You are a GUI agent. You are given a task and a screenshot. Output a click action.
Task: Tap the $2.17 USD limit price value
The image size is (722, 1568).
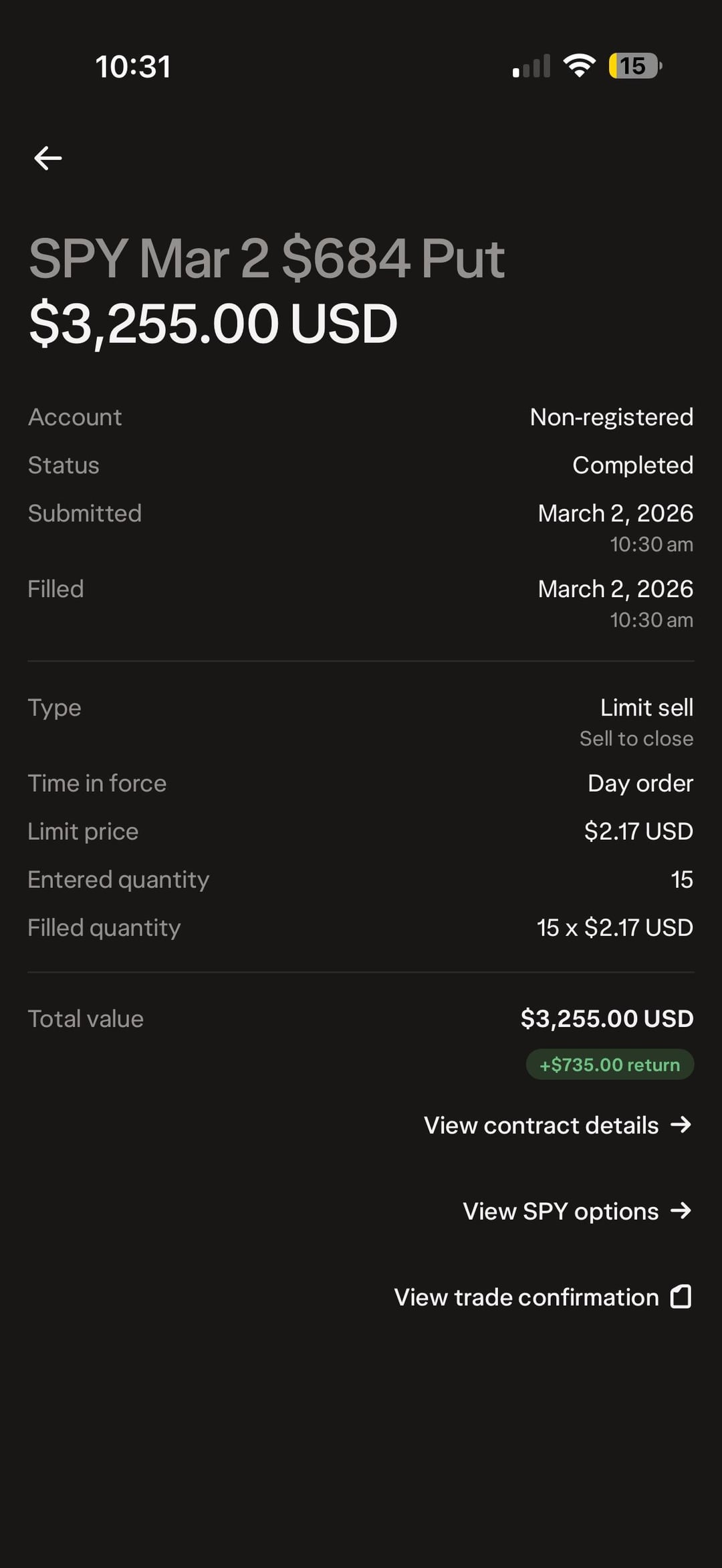638,831
